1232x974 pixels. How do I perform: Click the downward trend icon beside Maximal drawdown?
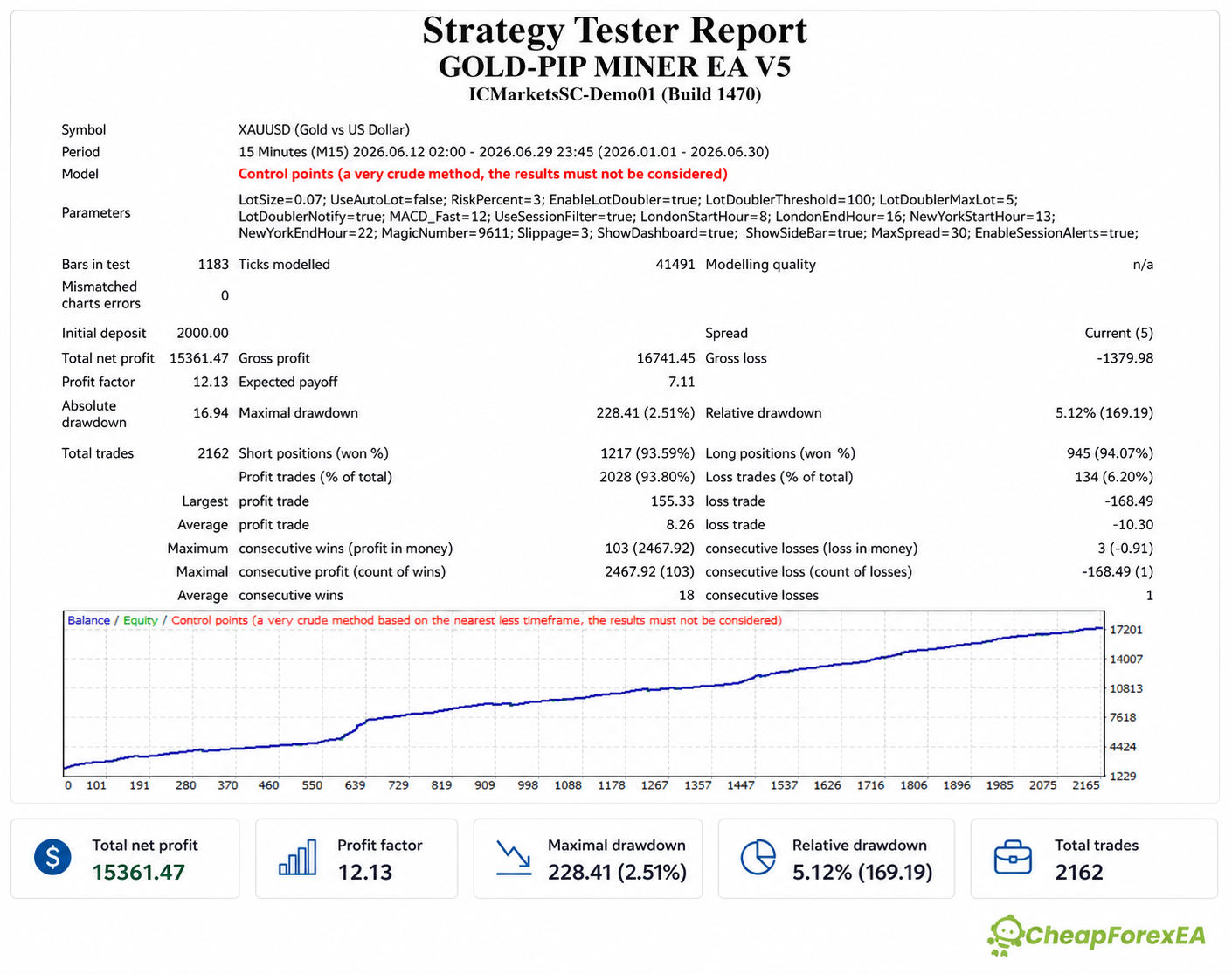pos(514,858)
